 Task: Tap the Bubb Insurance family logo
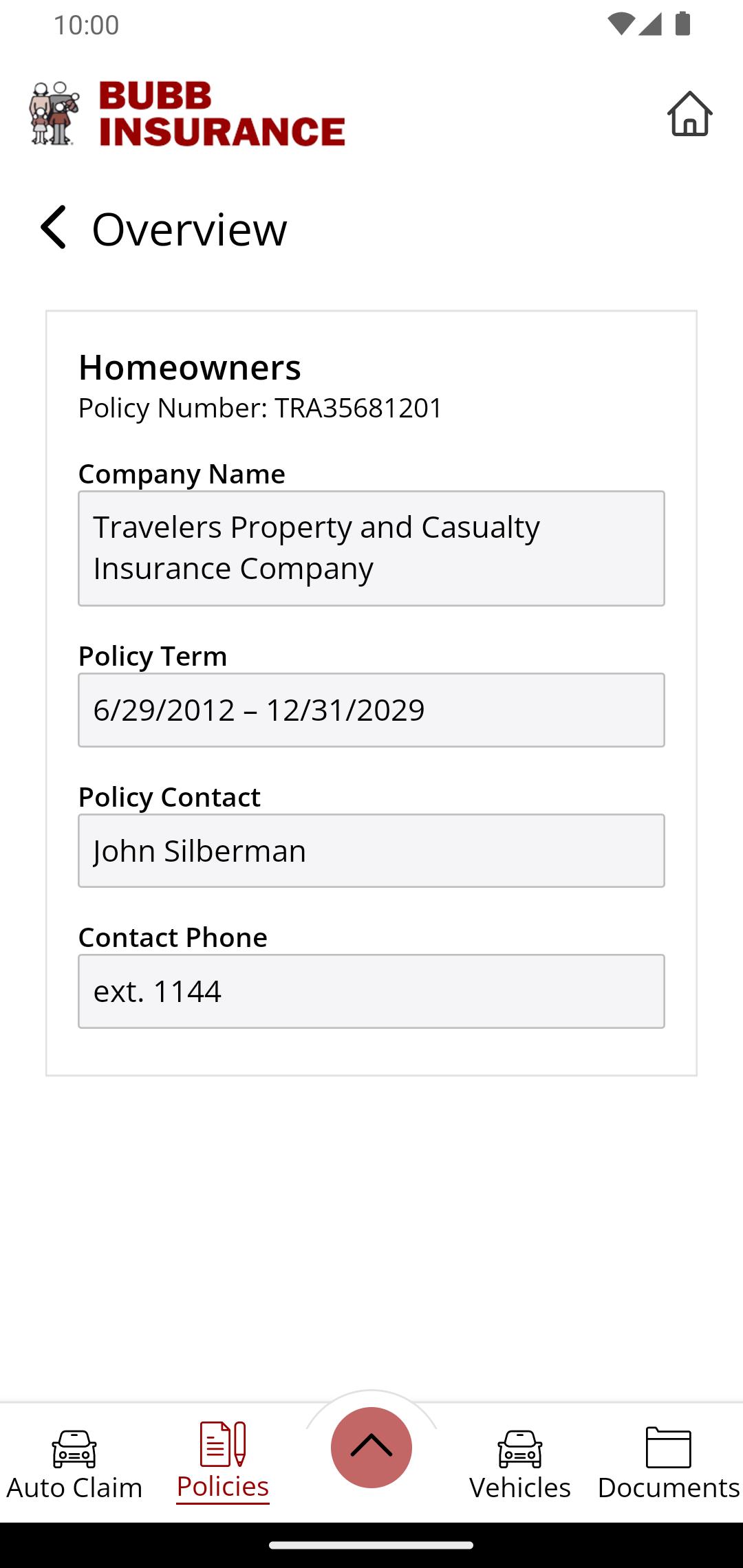54,113
